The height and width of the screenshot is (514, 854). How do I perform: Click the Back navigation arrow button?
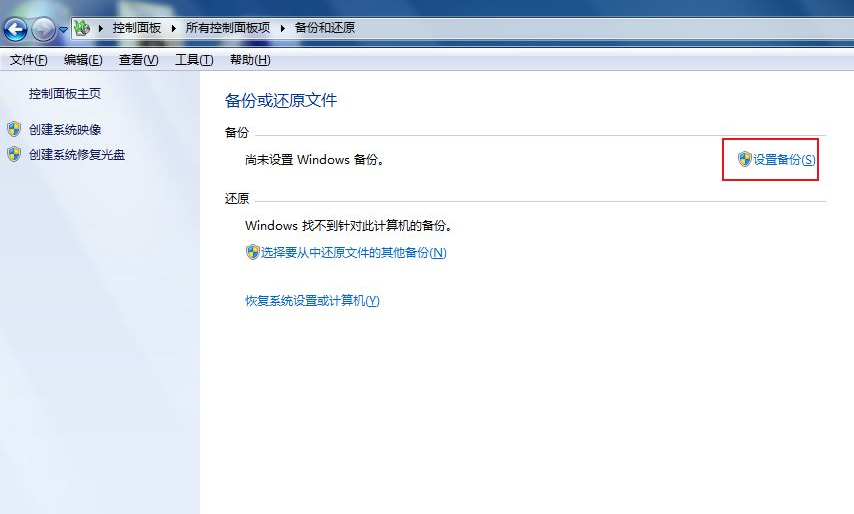point(15,29)
